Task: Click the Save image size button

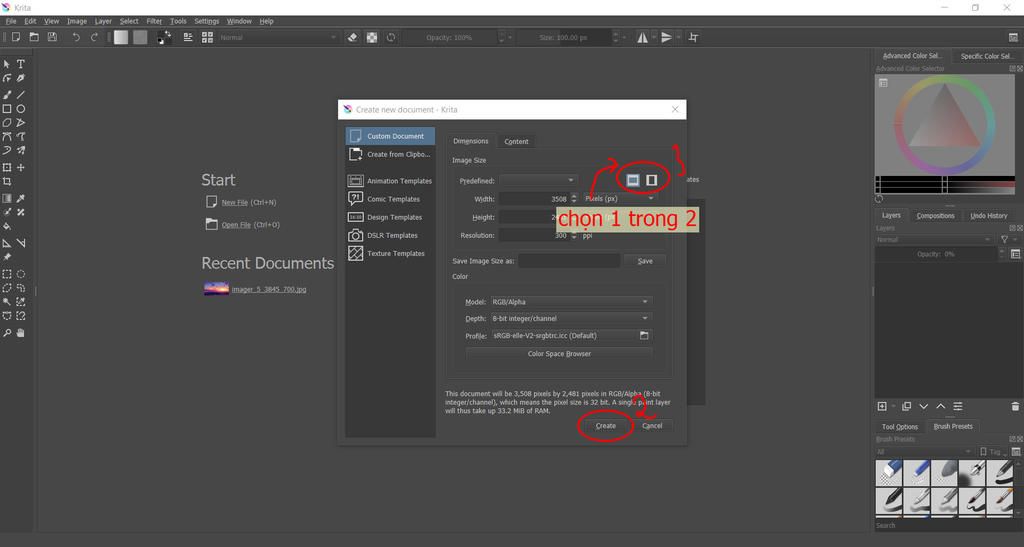Action: [x=645, y=260]
